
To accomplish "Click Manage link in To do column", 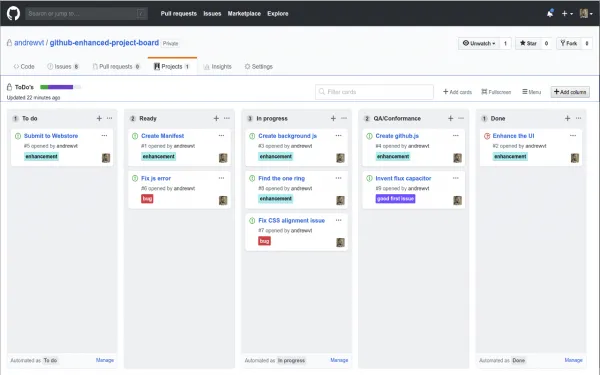I will pos(105,360).
